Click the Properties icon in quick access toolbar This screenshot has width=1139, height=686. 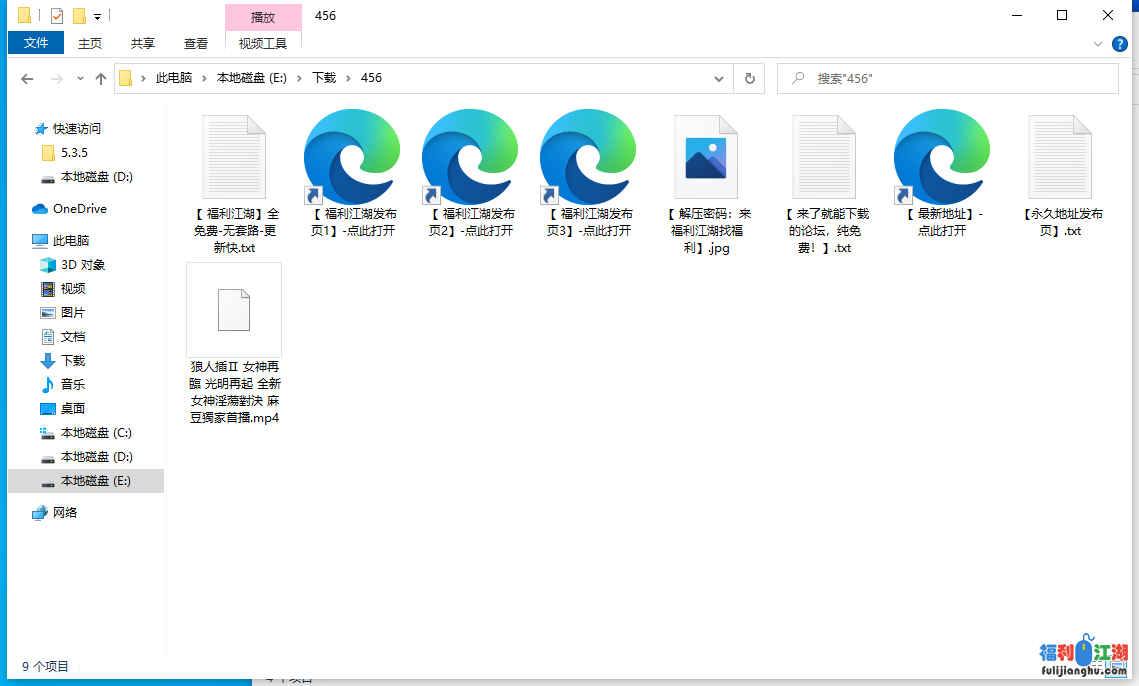pyautogui.click(x=56, y=16)
